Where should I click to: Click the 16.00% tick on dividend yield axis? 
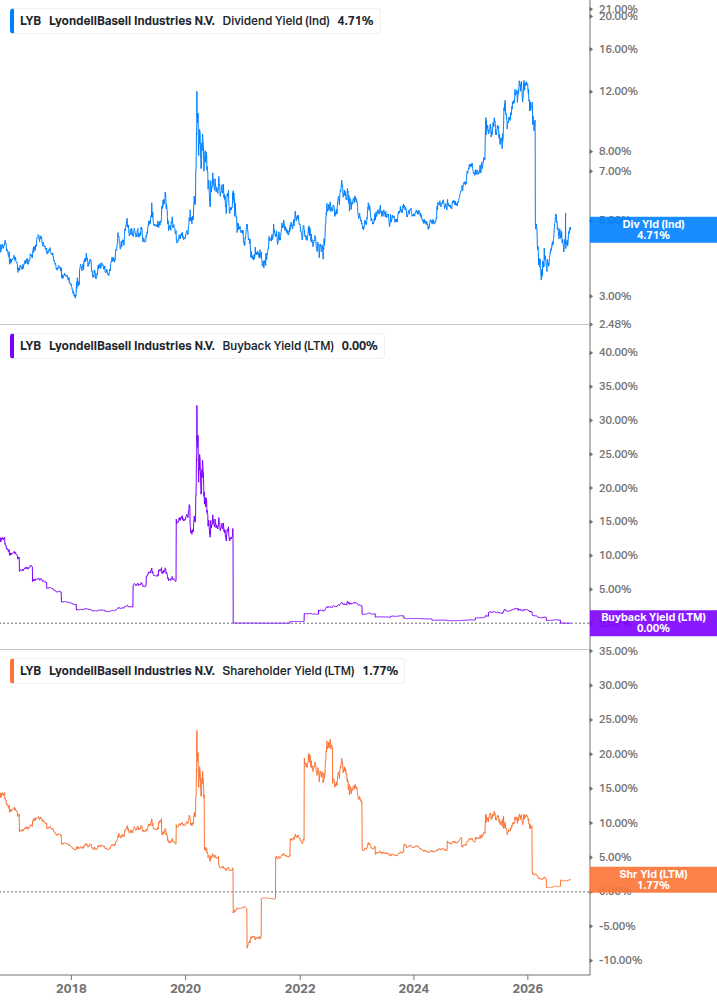pyautogui.click(x=618, y=49)
